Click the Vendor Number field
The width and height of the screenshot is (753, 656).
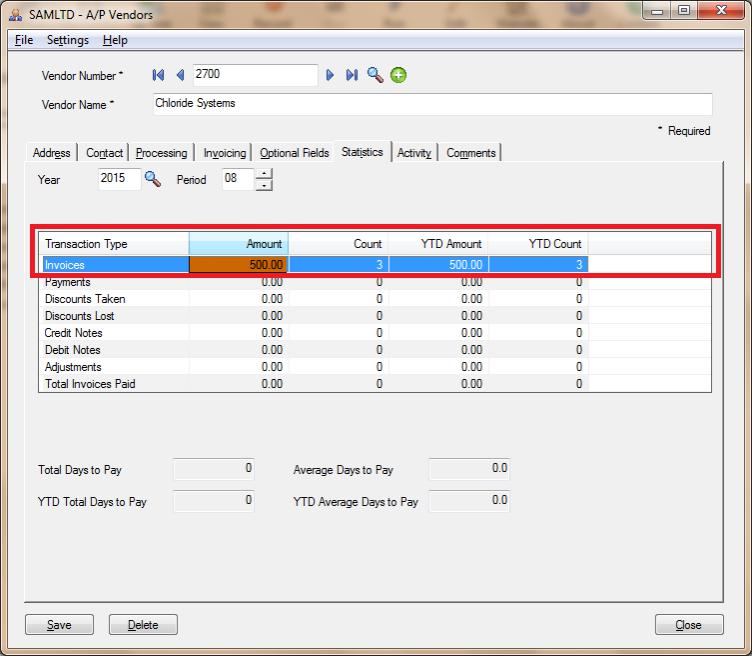click(x=255, y=75)
